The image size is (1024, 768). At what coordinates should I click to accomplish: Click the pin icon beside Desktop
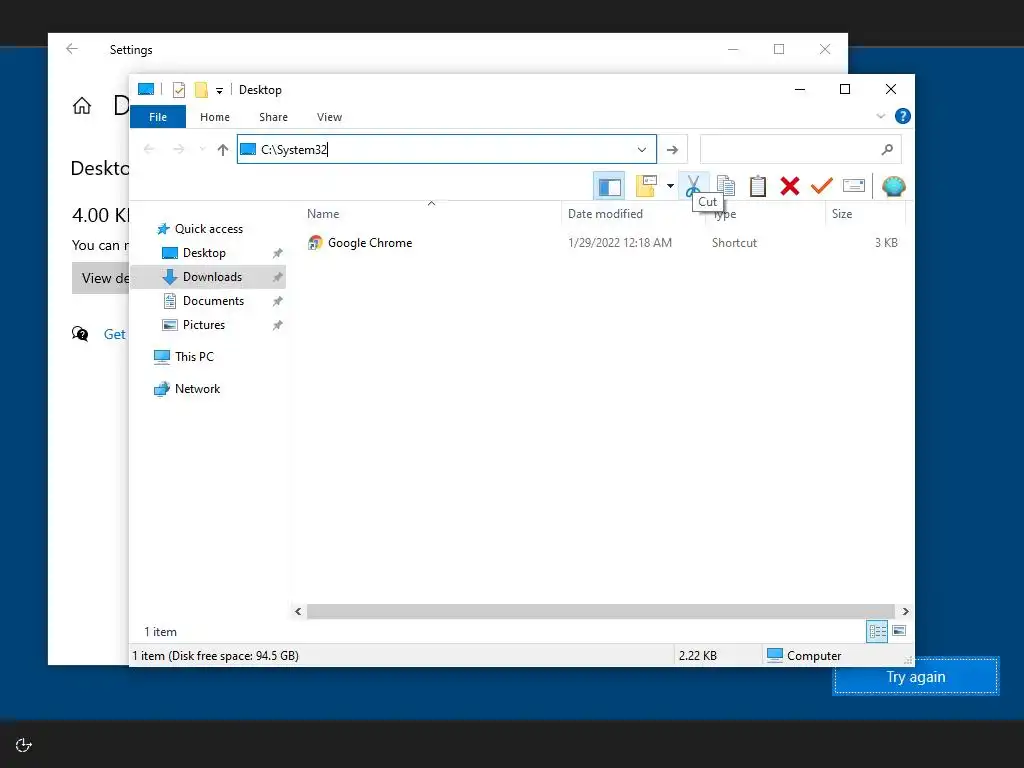278,253
